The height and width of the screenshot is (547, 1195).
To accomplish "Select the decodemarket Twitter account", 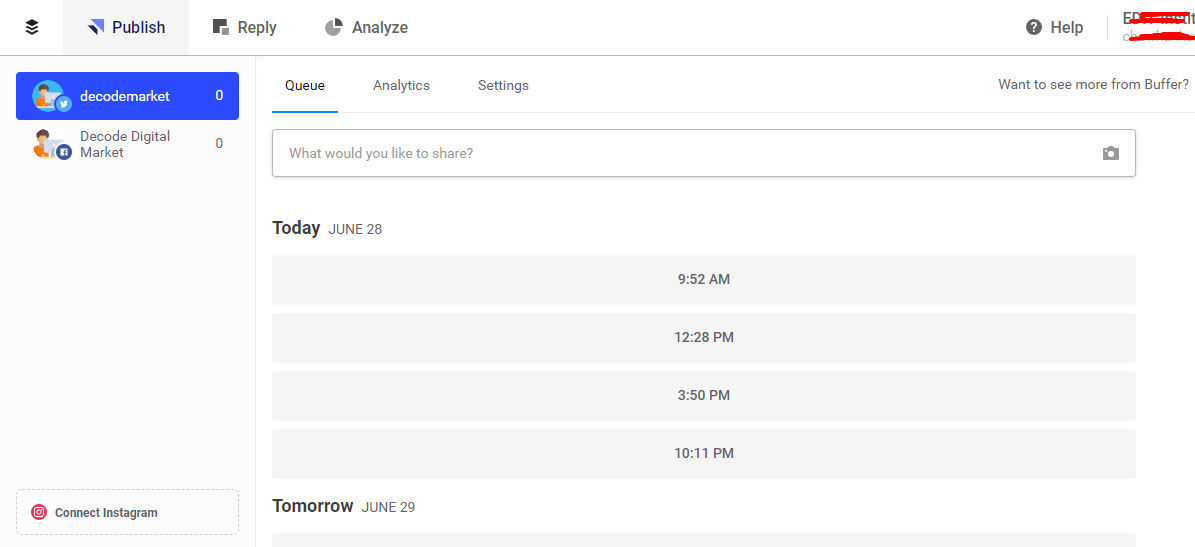I will 127,96.
